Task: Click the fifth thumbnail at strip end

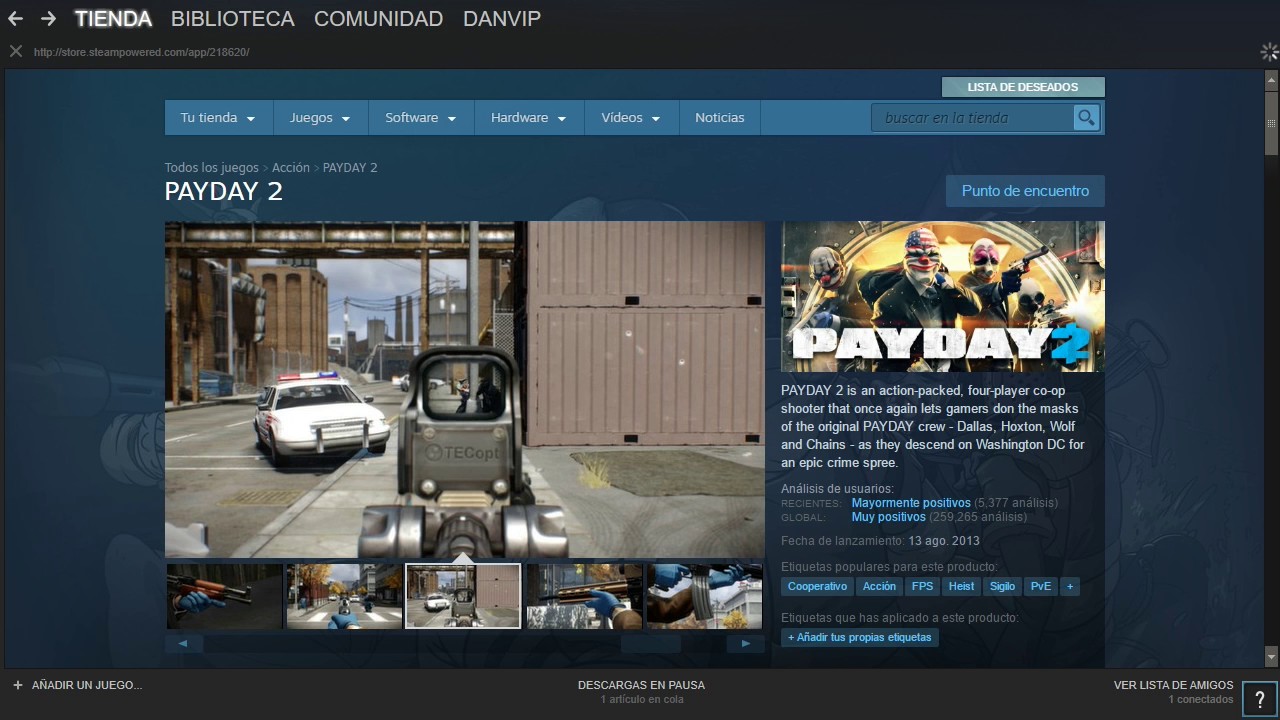Action: (704, 596)
